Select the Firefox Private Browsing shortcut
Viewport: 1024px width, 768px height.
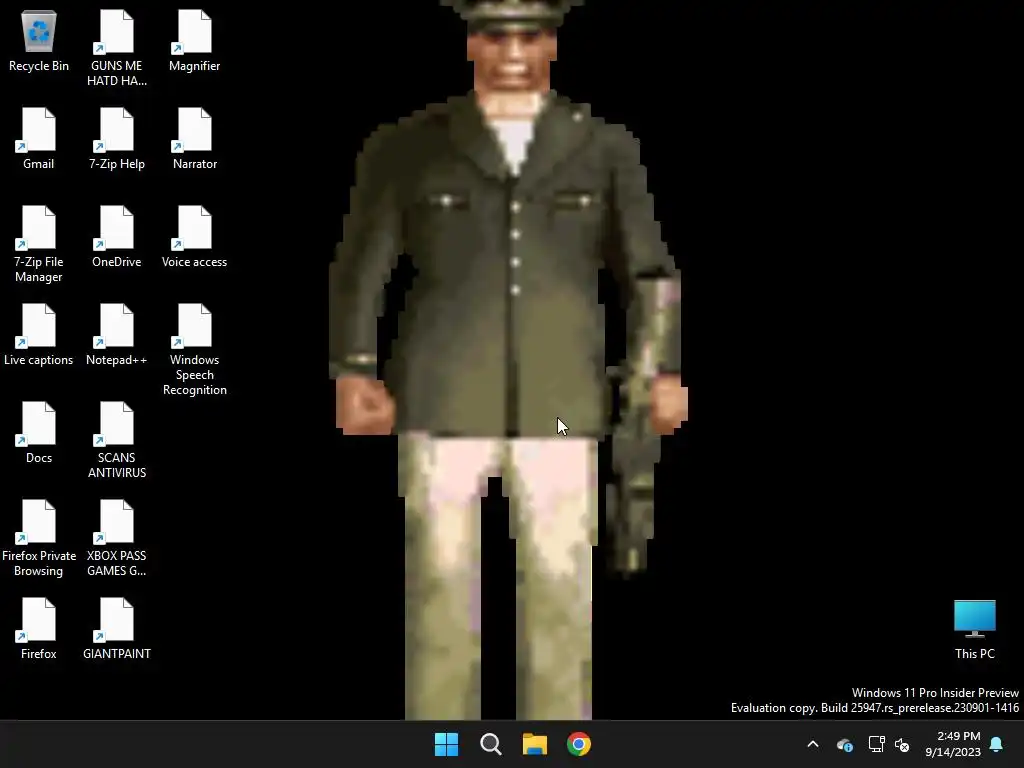[39, 538]
